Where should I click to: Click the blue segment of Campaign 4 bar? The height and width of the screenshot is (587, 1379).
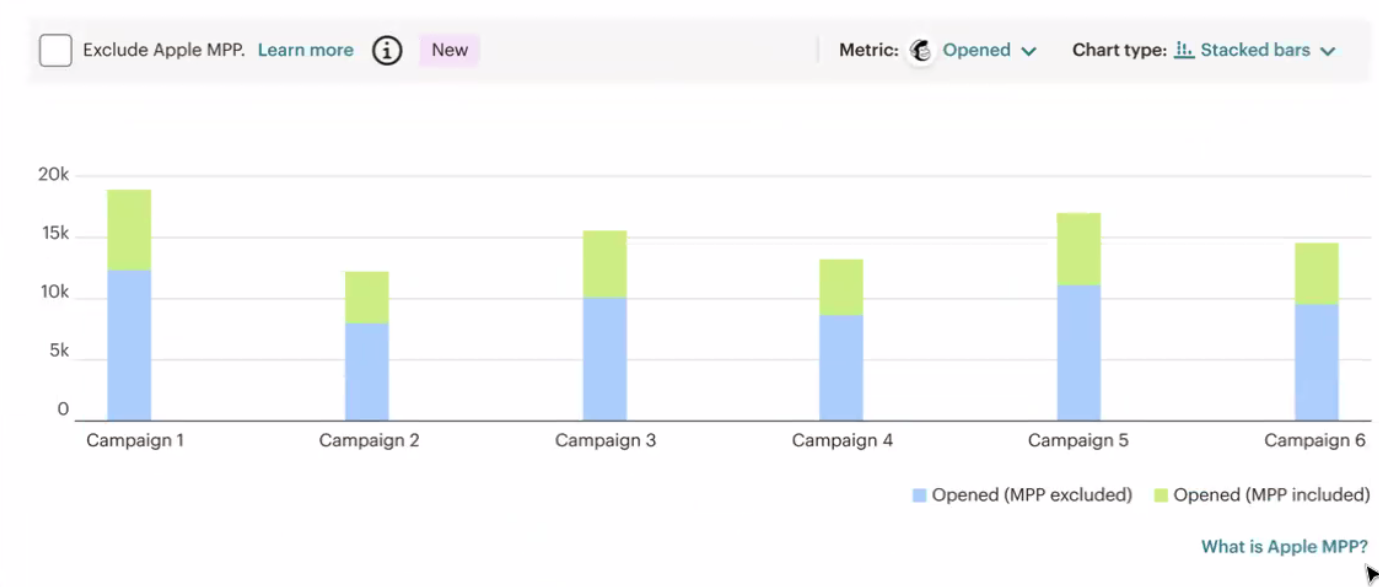coord(841,367)
